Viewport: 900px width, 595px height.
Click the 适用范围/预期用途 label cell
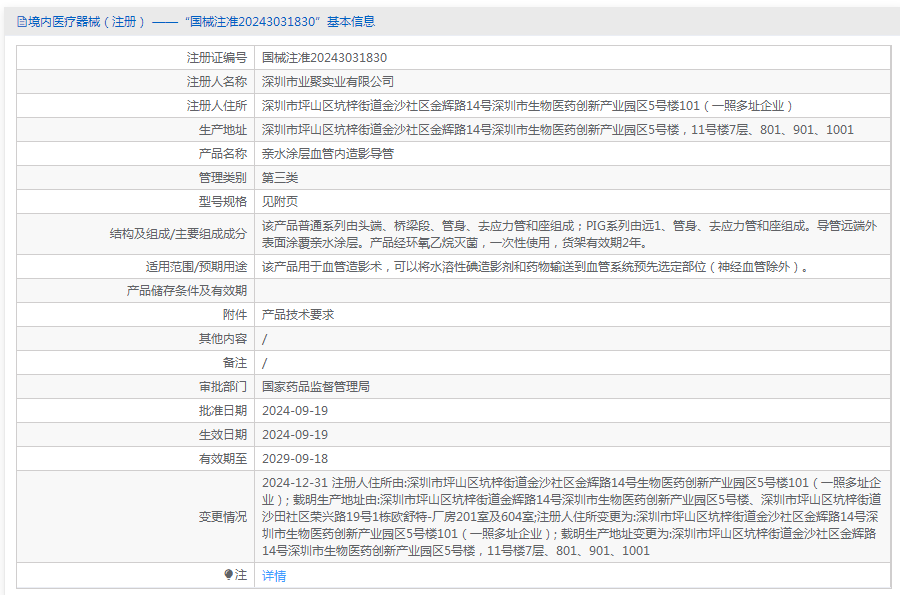coord(135,267)
